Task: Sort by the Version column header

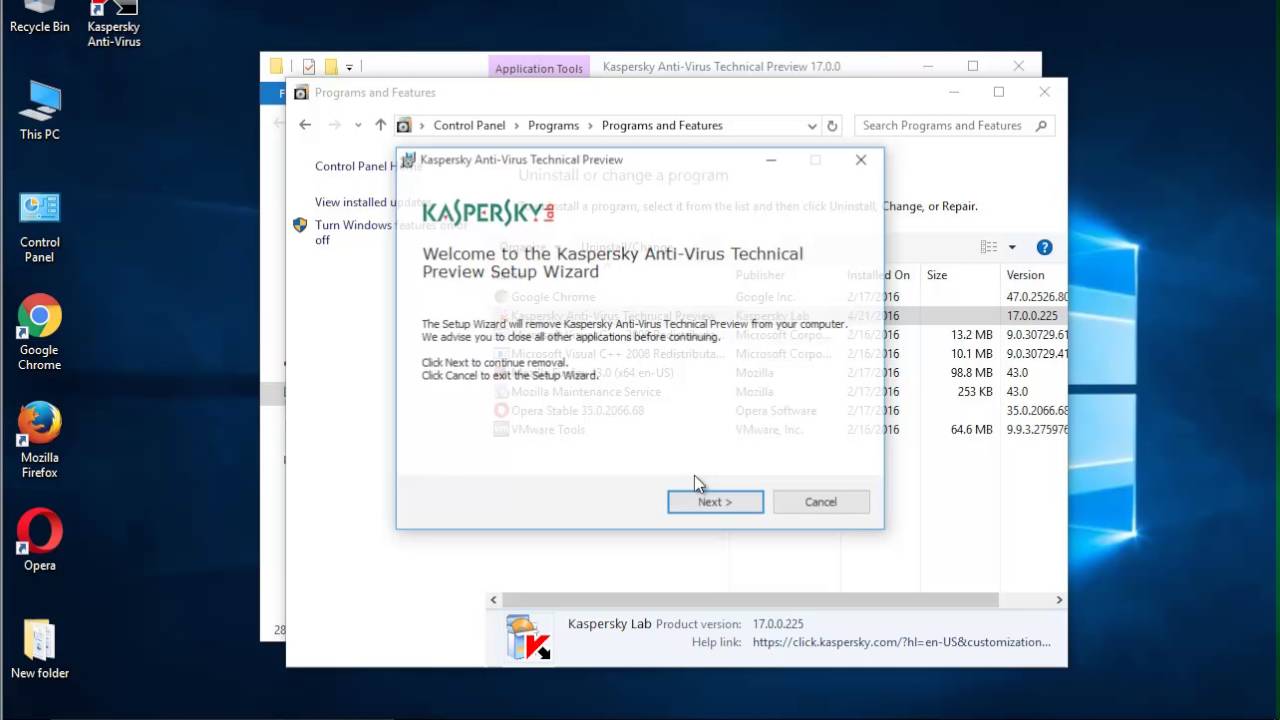Action: point(1025,275)
